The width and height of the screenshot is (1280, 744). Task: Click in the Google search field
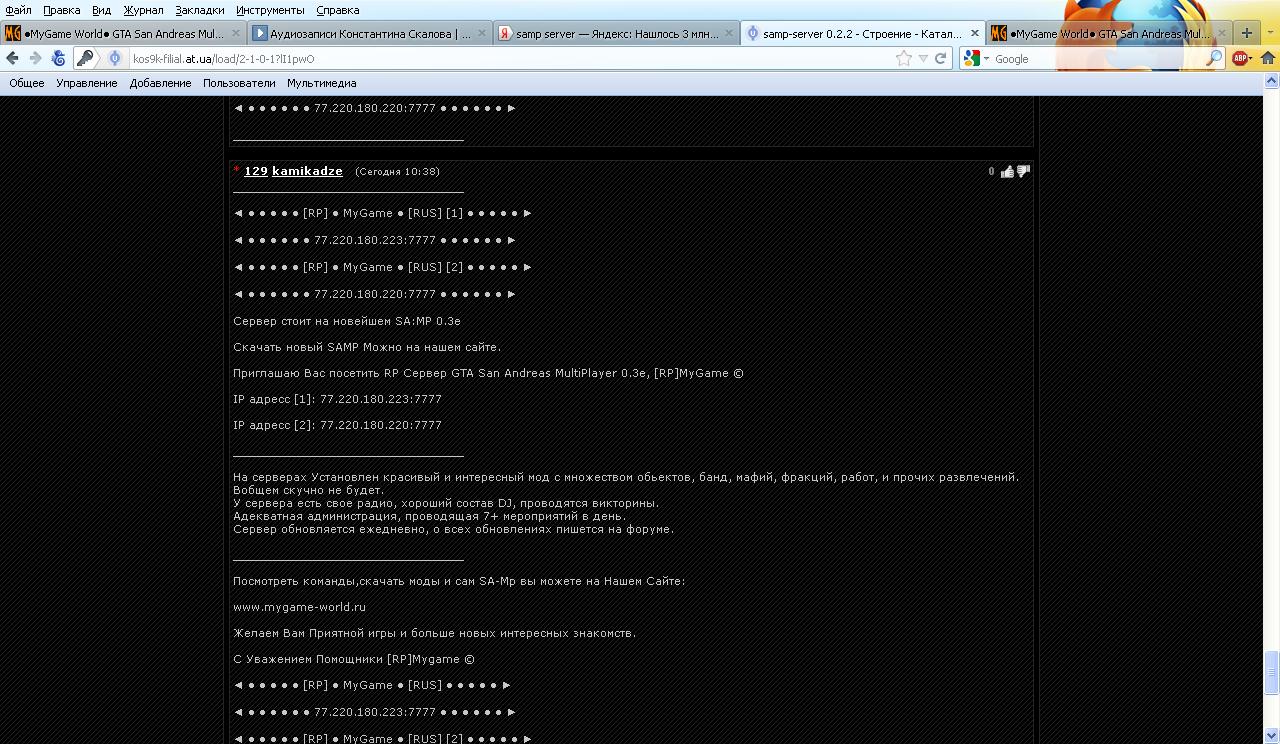[x=1098, y=59]
